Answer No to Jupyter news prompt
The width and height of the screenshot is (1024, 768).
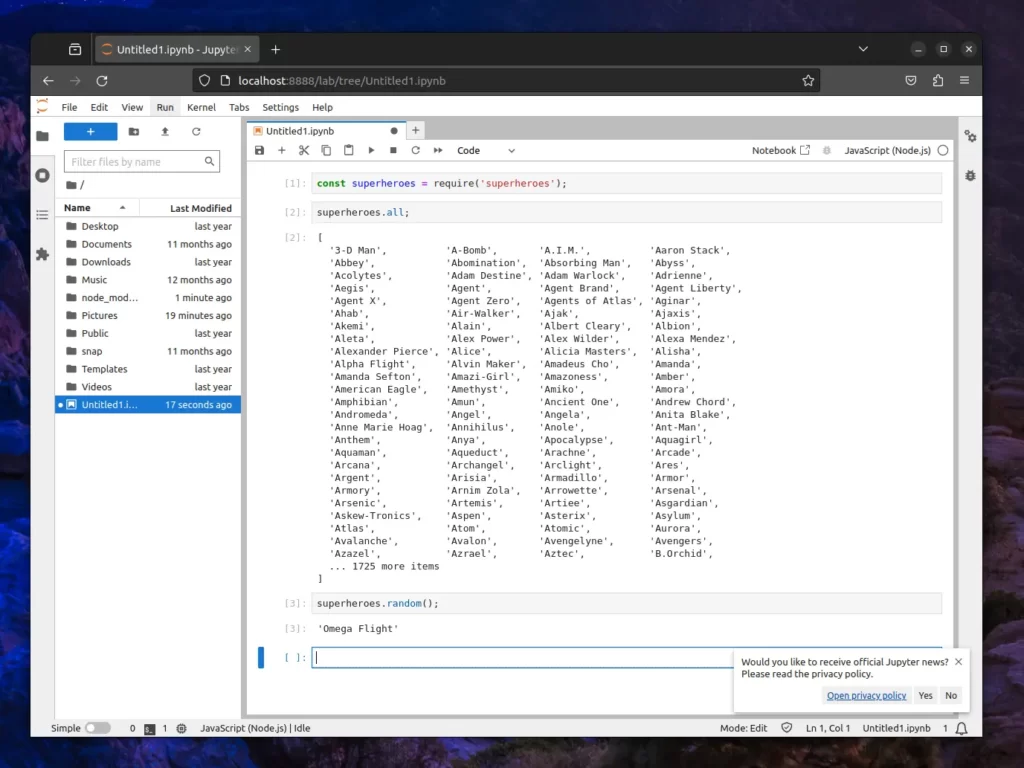coord(951,696)
